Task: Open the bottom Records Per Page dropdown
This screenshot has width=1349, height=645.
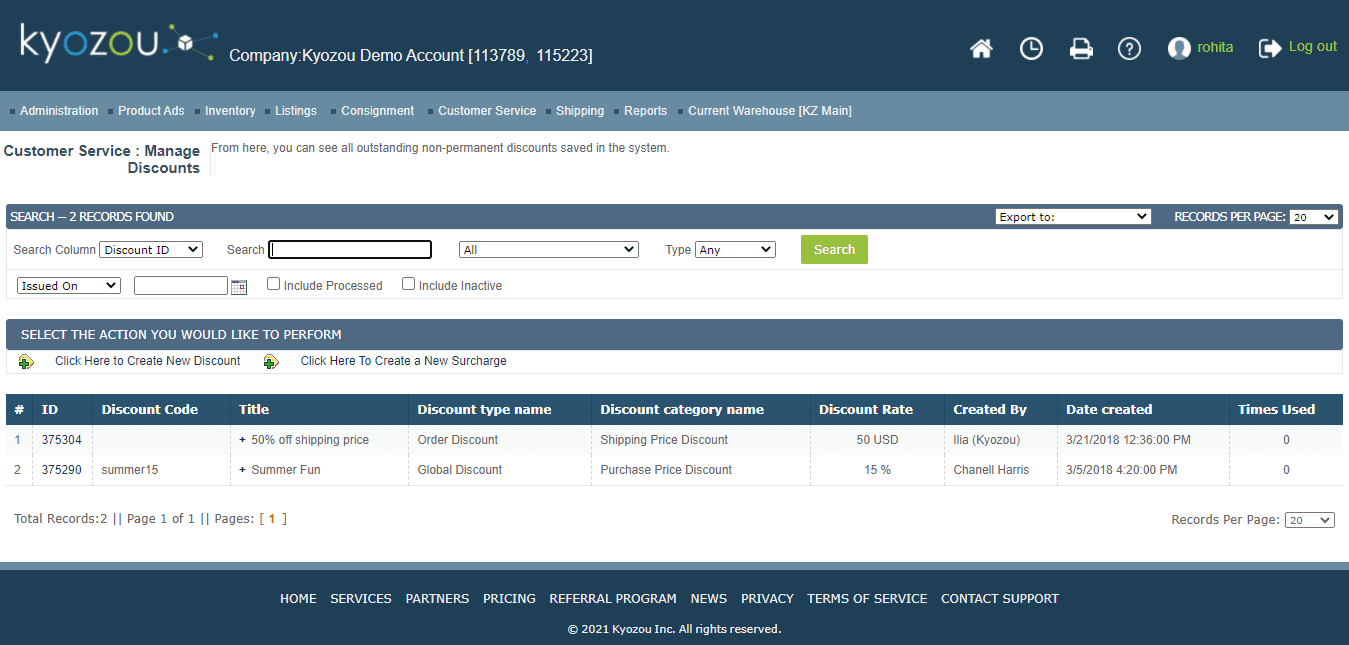Action: pyautogui.click(x=1309, y=520)
